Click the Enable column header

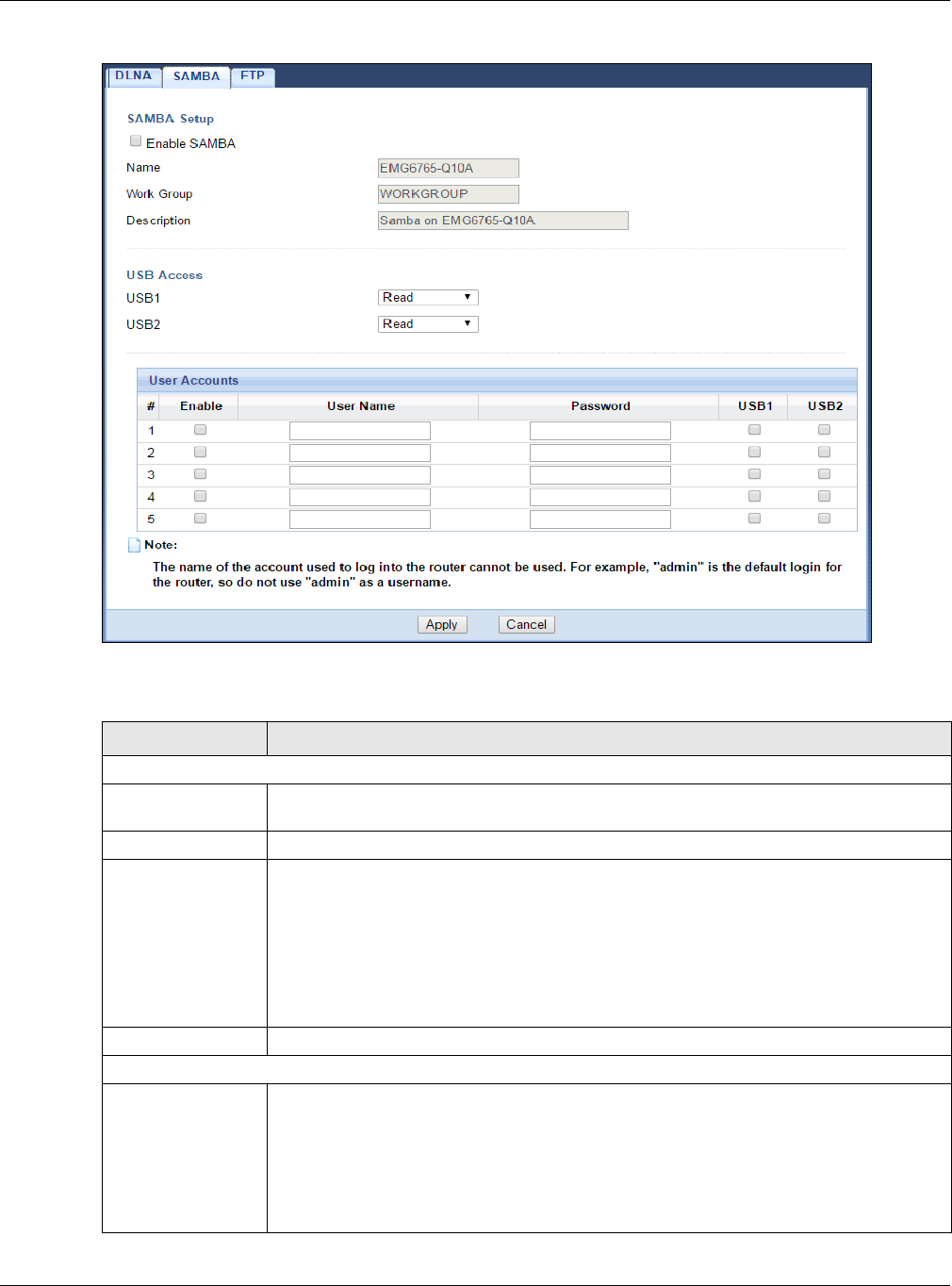tap(202, 406)
